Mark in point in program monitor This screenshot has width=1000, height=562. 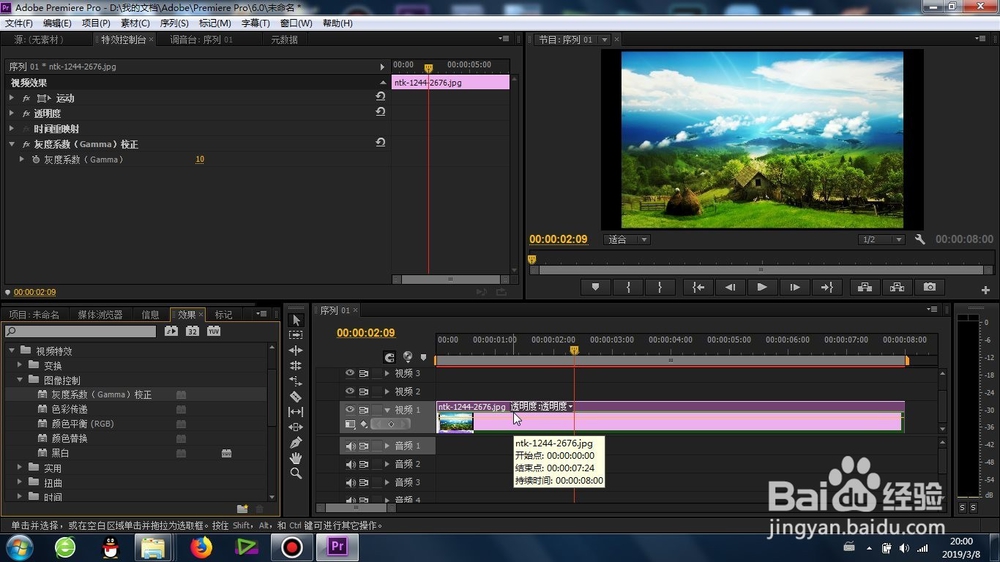pyautogui.click(x=628, y=288)
